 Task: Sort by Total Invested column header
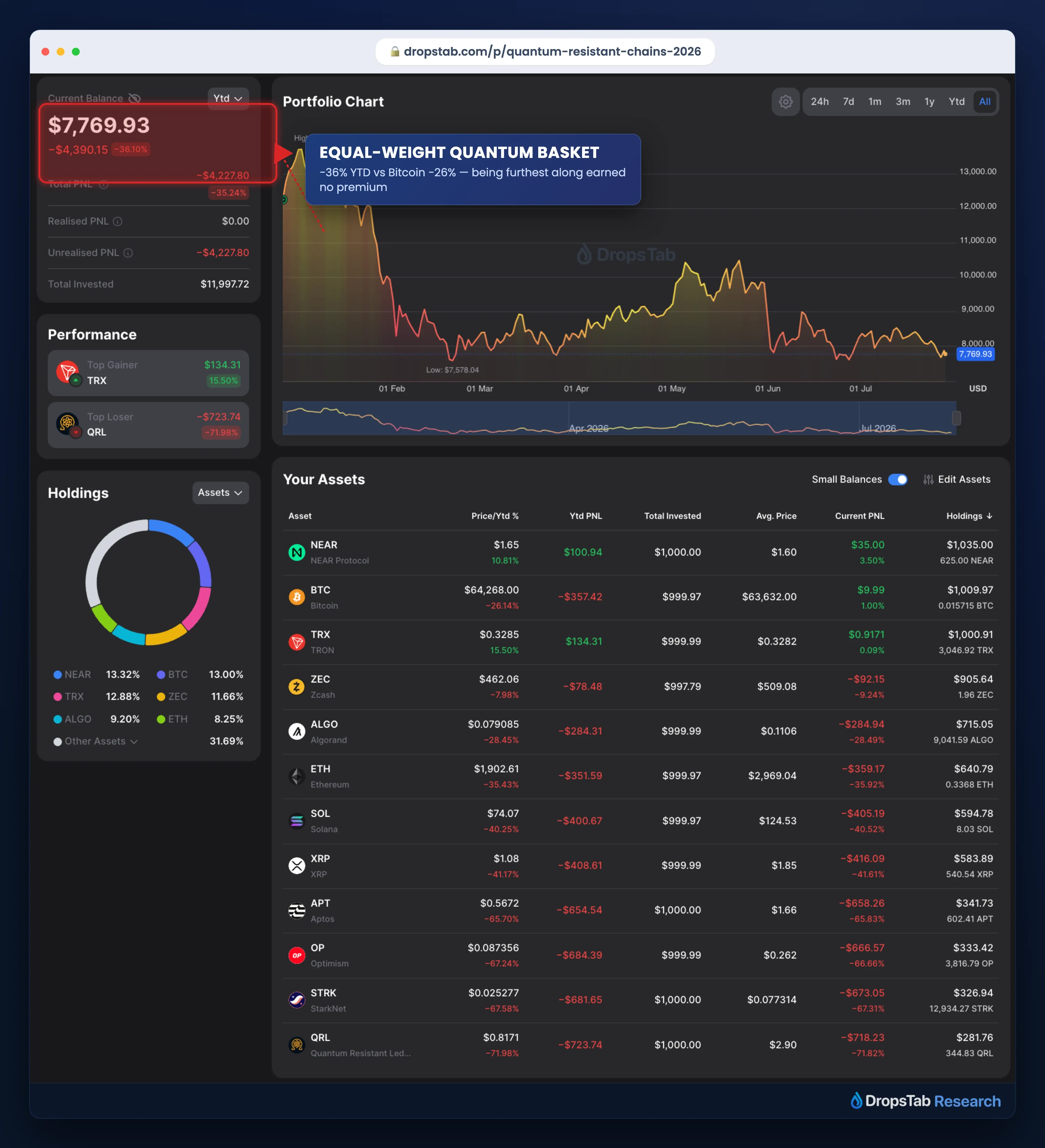[673, 516]
